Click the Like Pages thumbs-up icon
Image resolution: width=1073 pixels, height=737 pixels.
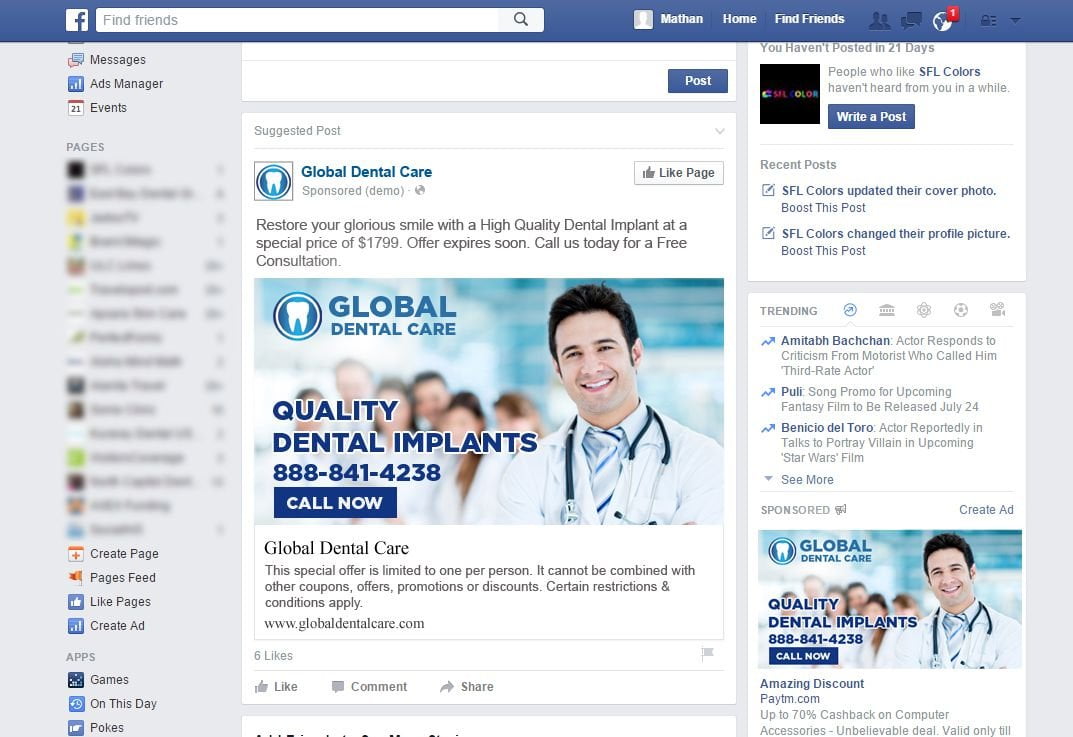coord(75,602)
